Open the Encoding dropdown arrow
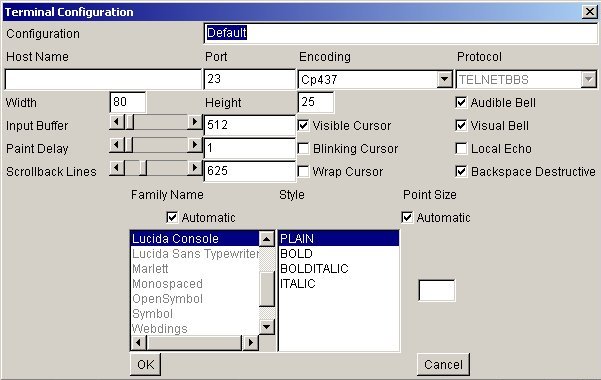This screenshot has width=601, height=380. [444, 79]
